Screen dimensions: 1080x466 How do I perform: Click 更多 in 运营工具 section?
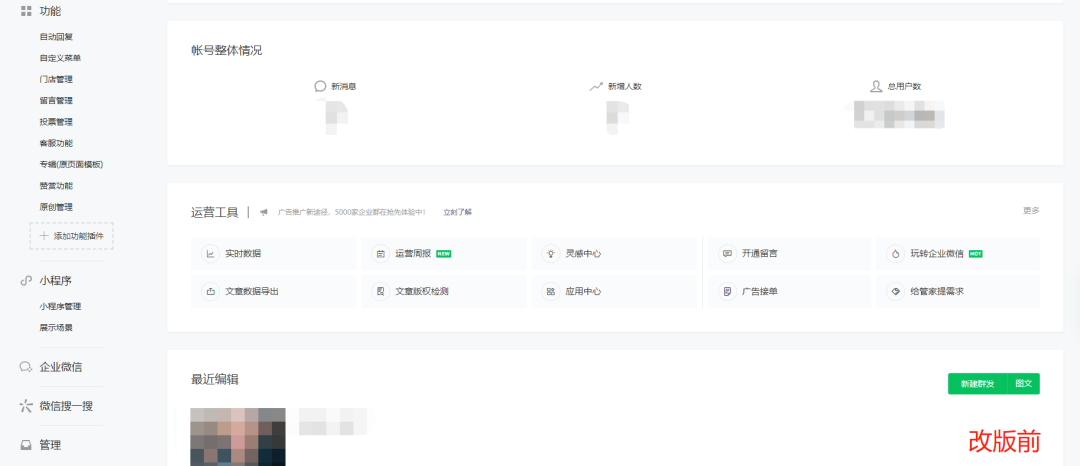[1031, 211]
